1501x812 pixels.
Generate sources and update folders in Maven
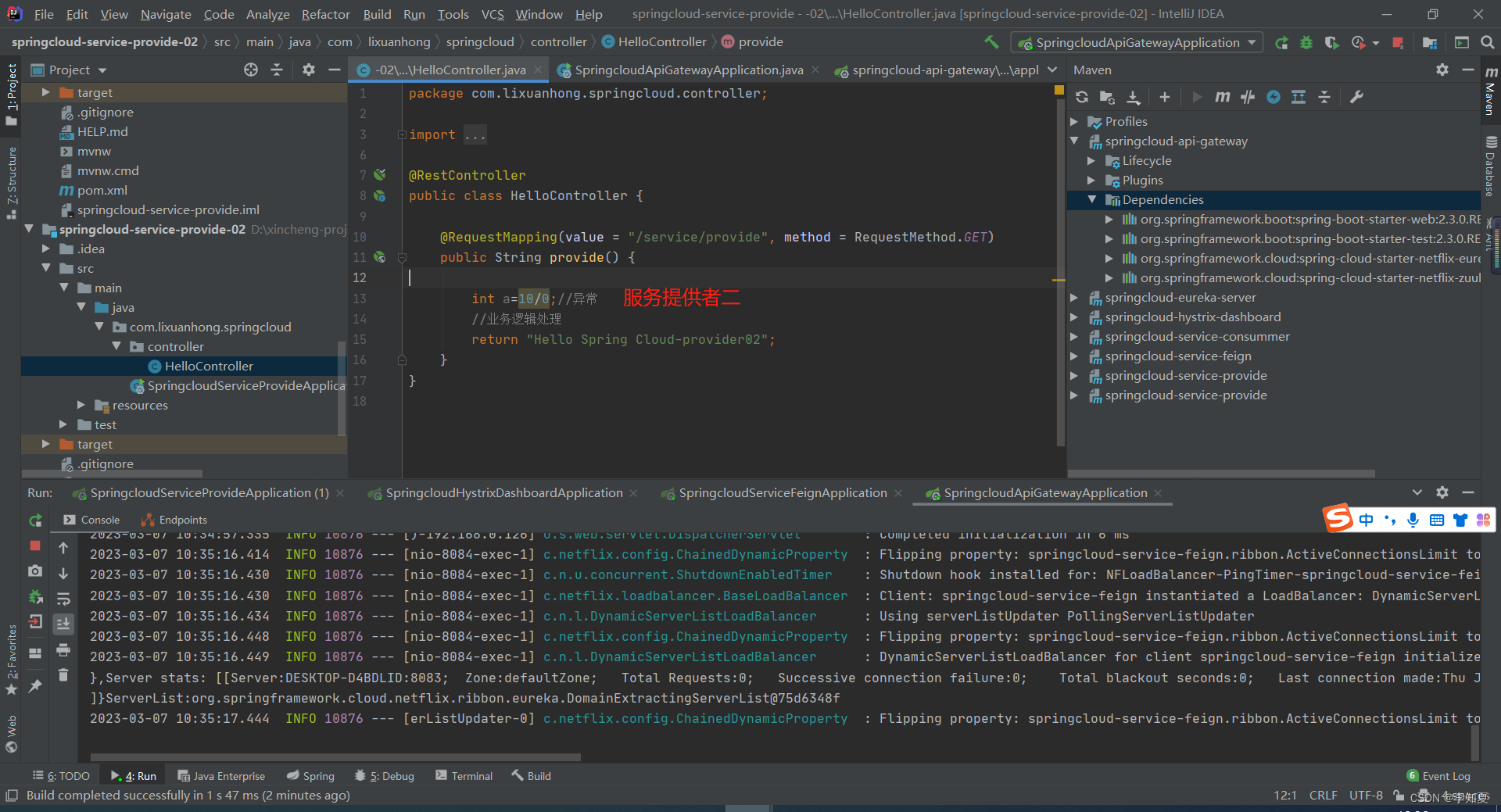click(1107, 97)
